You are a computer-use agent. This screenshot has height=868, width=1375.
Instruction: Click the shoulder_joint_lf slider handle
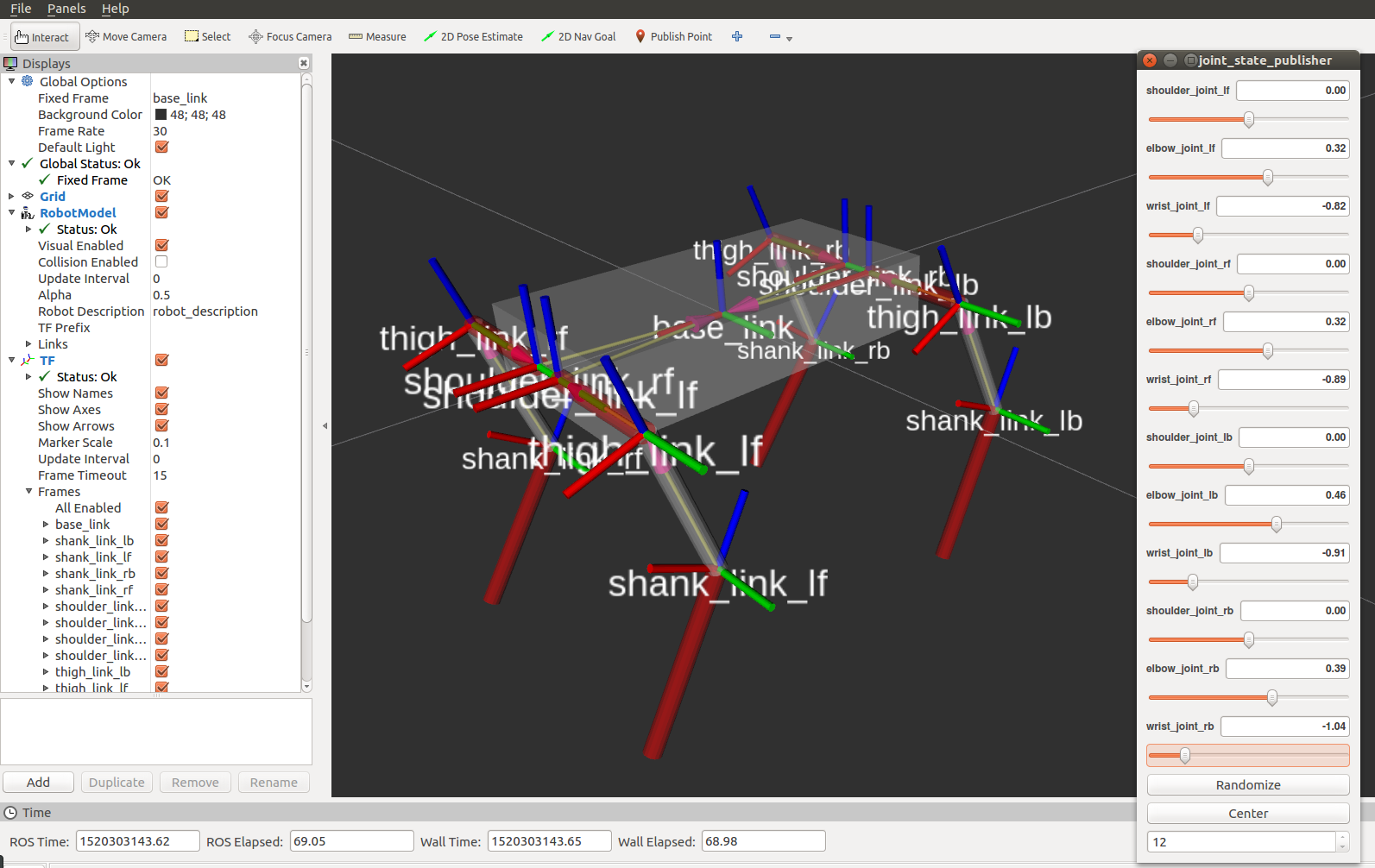click(x=1249, y=119)
